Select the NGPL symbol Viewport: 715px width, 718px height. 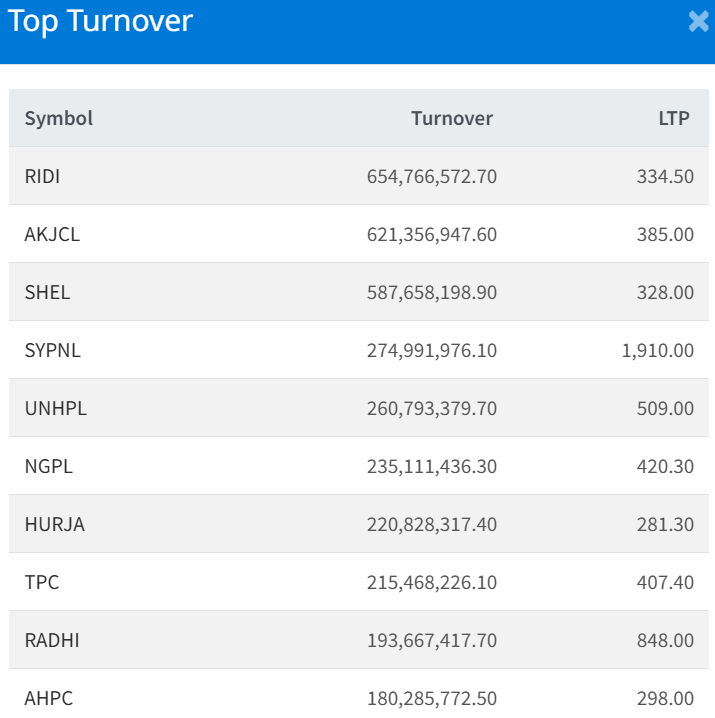(x=49, y=466)
